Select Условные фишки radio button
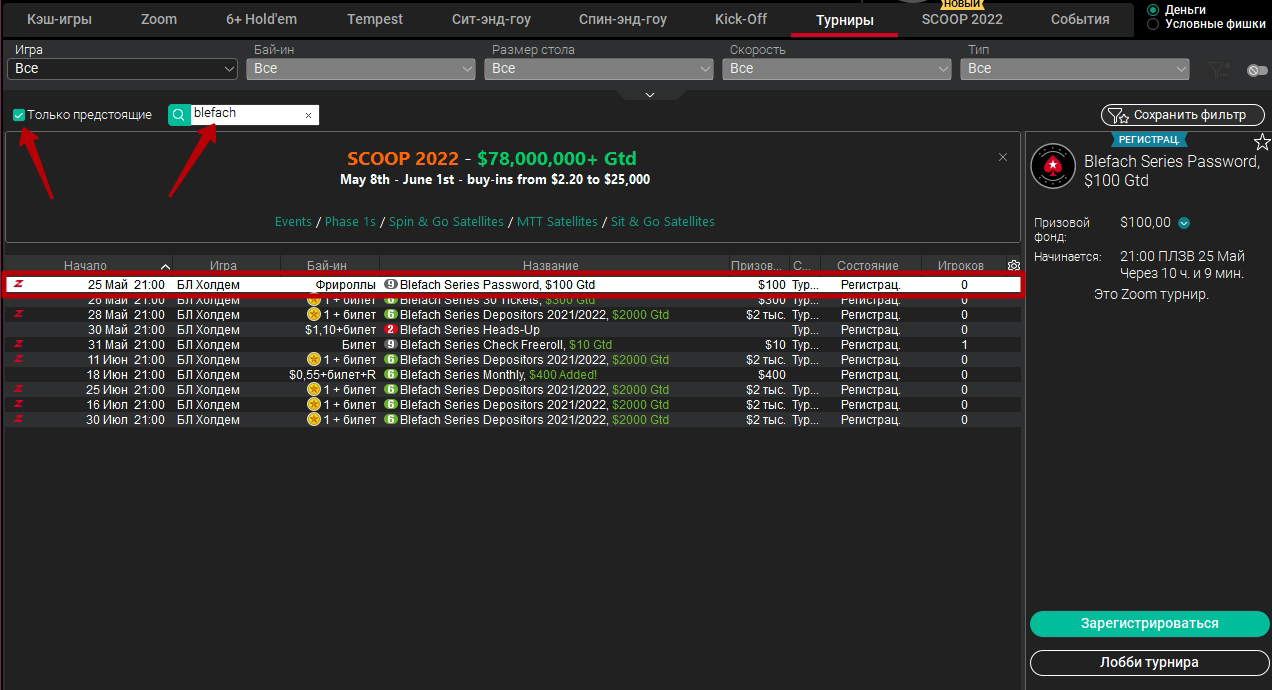The width and height of the screenshot is (1272, 690). point(1153,24)
